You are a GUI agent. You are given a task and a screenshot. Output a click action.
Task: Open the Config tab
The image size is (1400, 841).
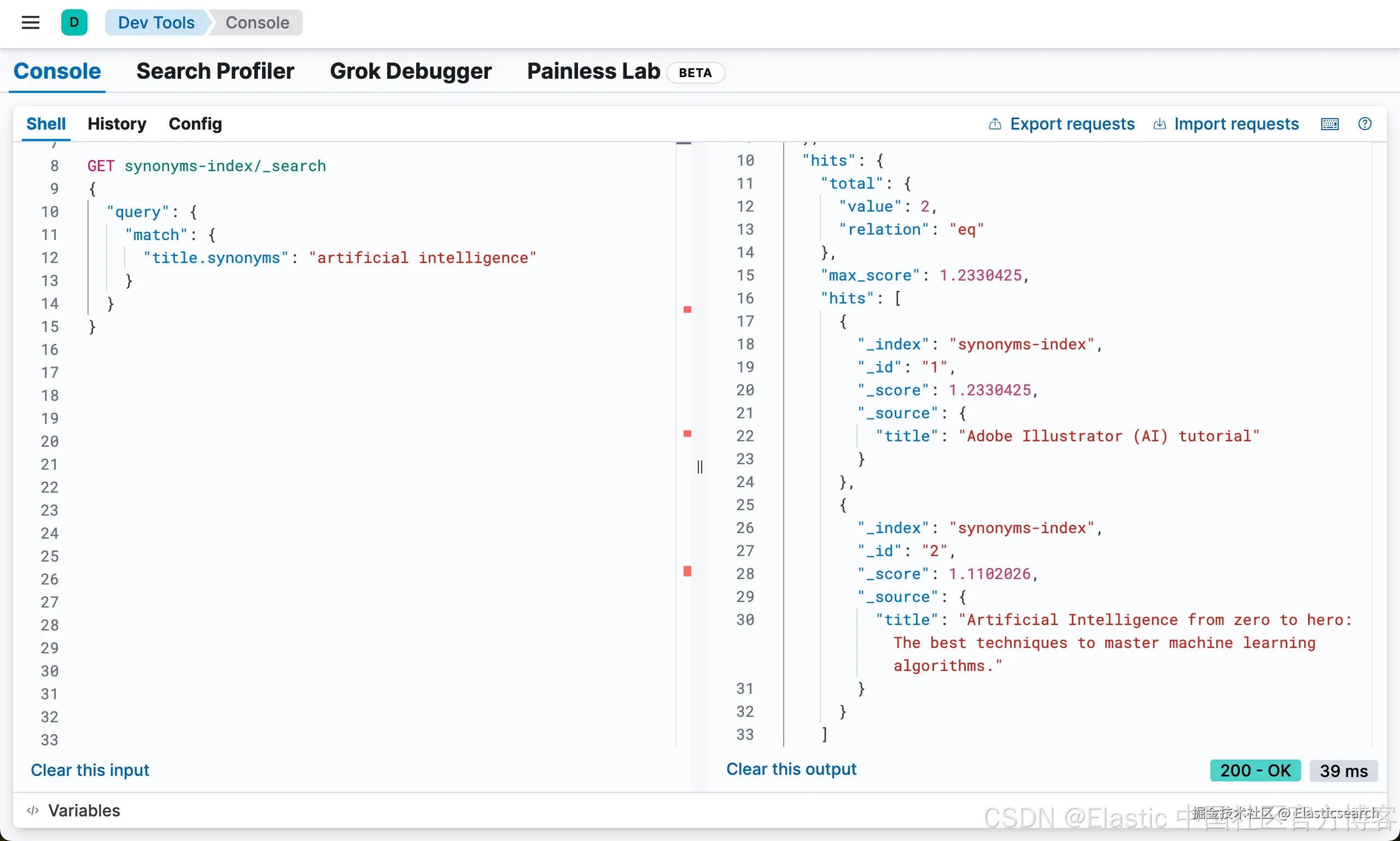point(195,124)
